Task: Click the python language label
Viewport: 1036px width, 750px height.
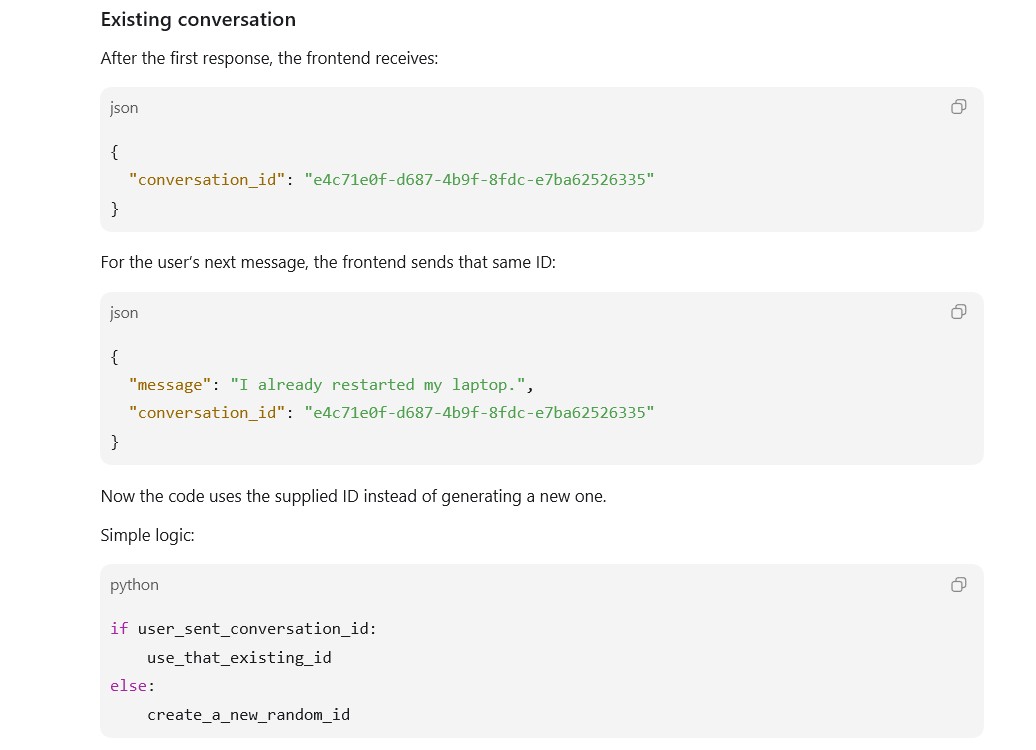Action: tap(134, 585)
